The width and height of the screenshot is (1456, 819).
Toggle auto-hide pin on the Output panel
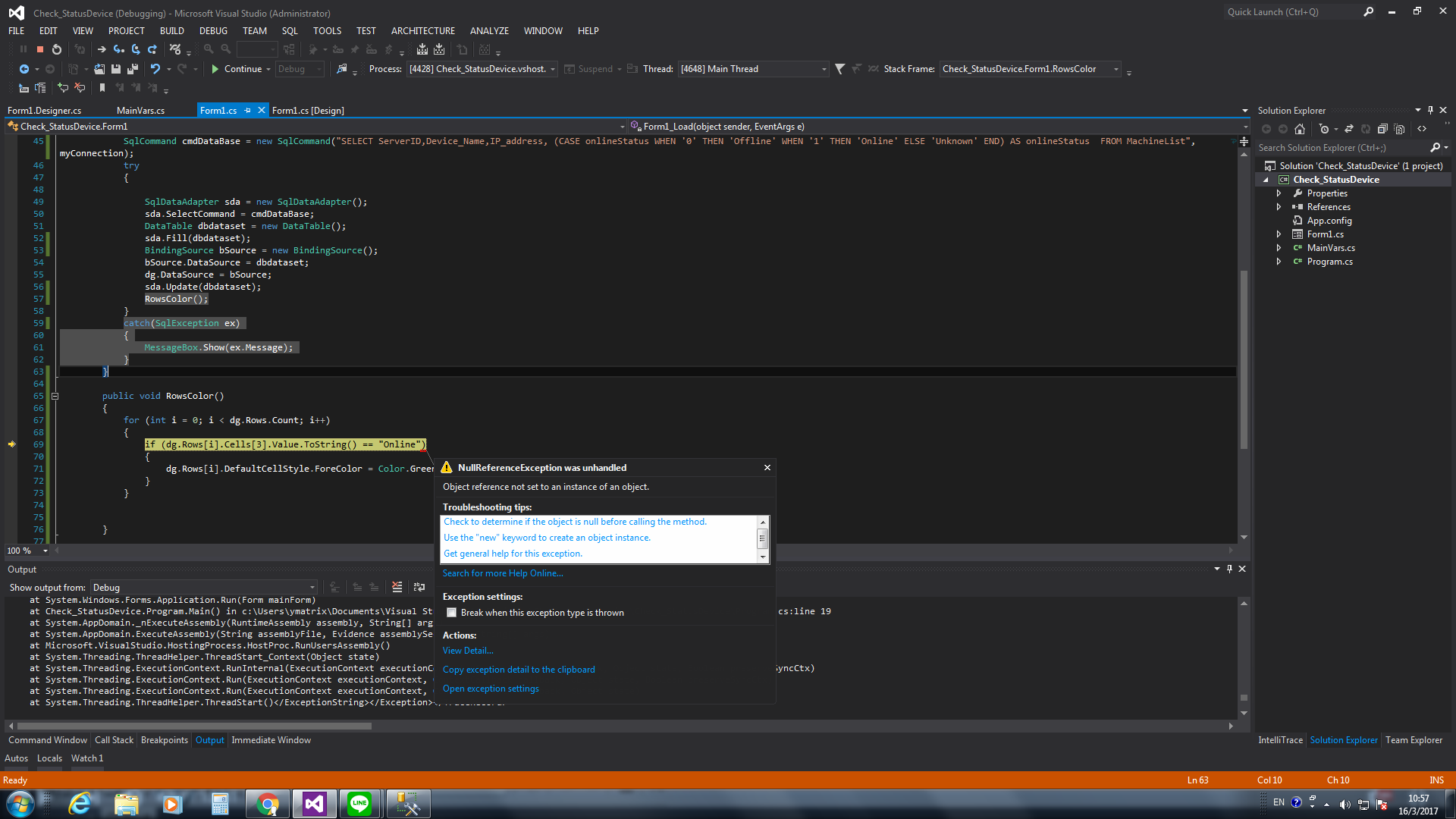1229,569
